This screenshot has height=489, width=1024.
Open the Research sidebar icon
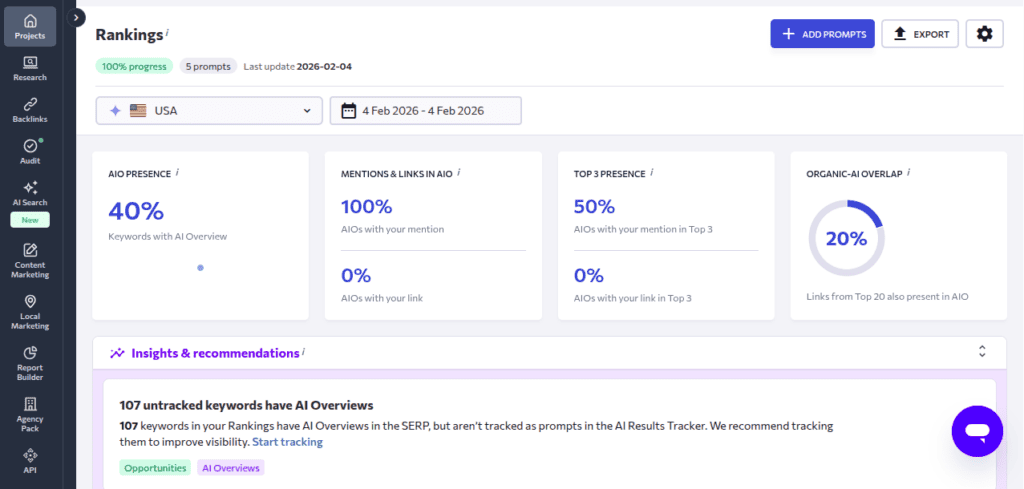point(30,68)
